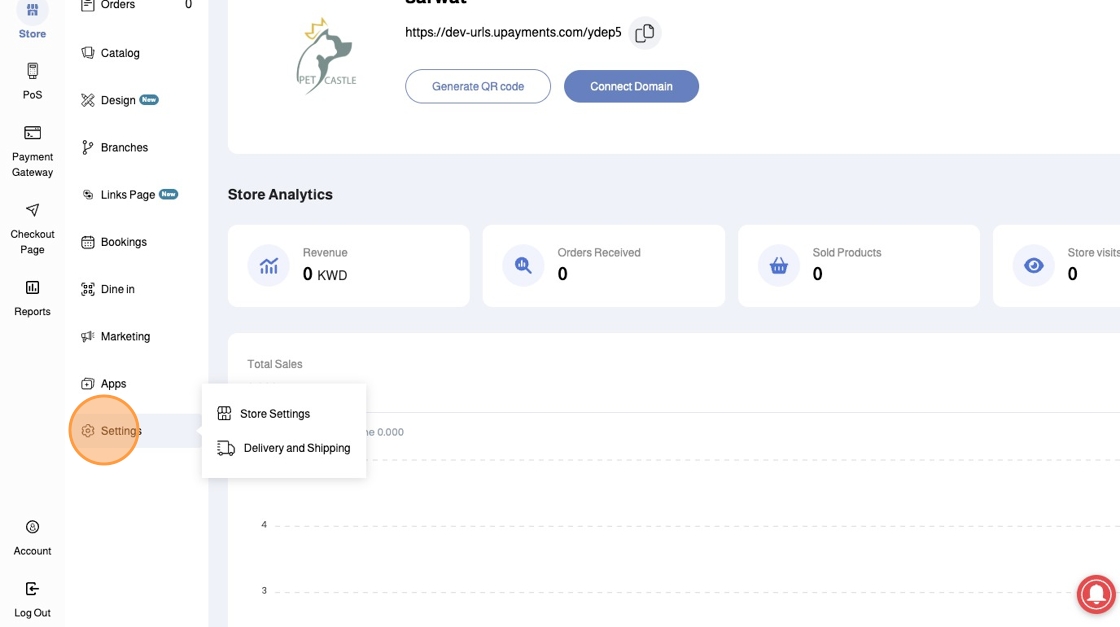Image resolution: width=1120 pixels, height=627 pixels.
Task: Open Apps in the sidebar
Action: click(x=104, y=383)
